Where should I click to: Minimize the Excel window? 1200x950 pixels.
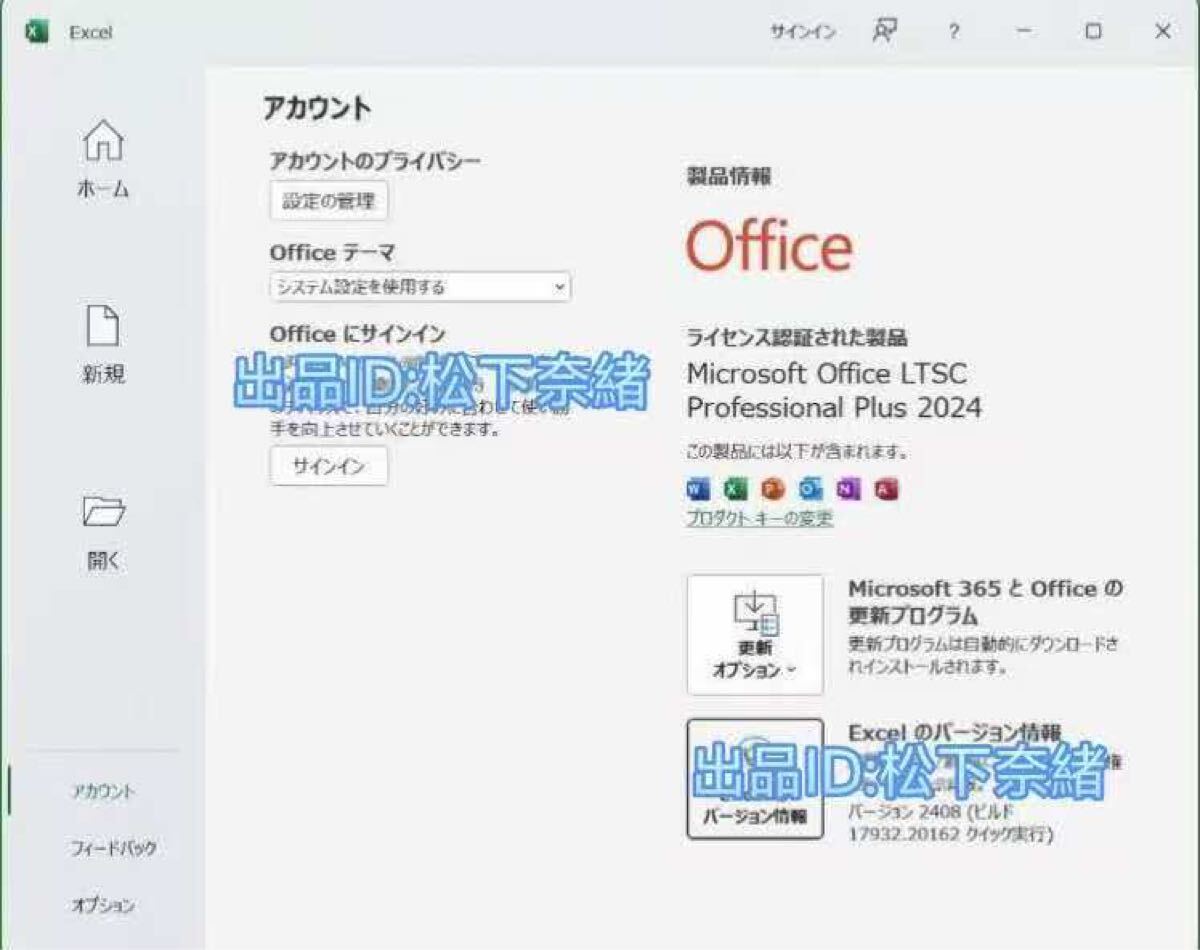(1023, 32)
